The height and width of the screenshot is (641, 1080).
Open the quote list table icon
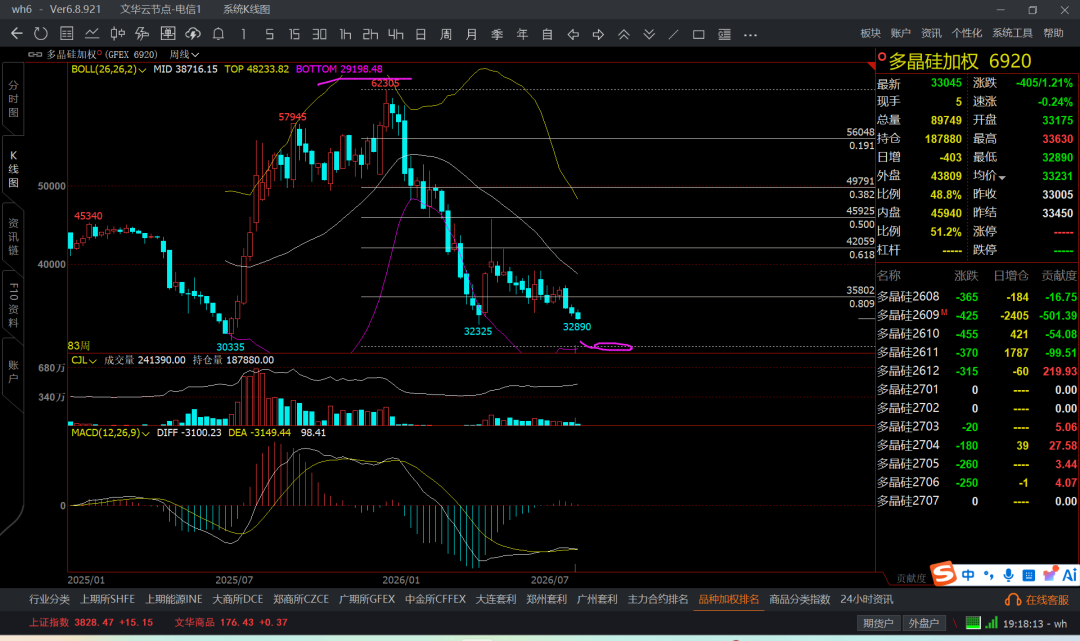(67, 34)
